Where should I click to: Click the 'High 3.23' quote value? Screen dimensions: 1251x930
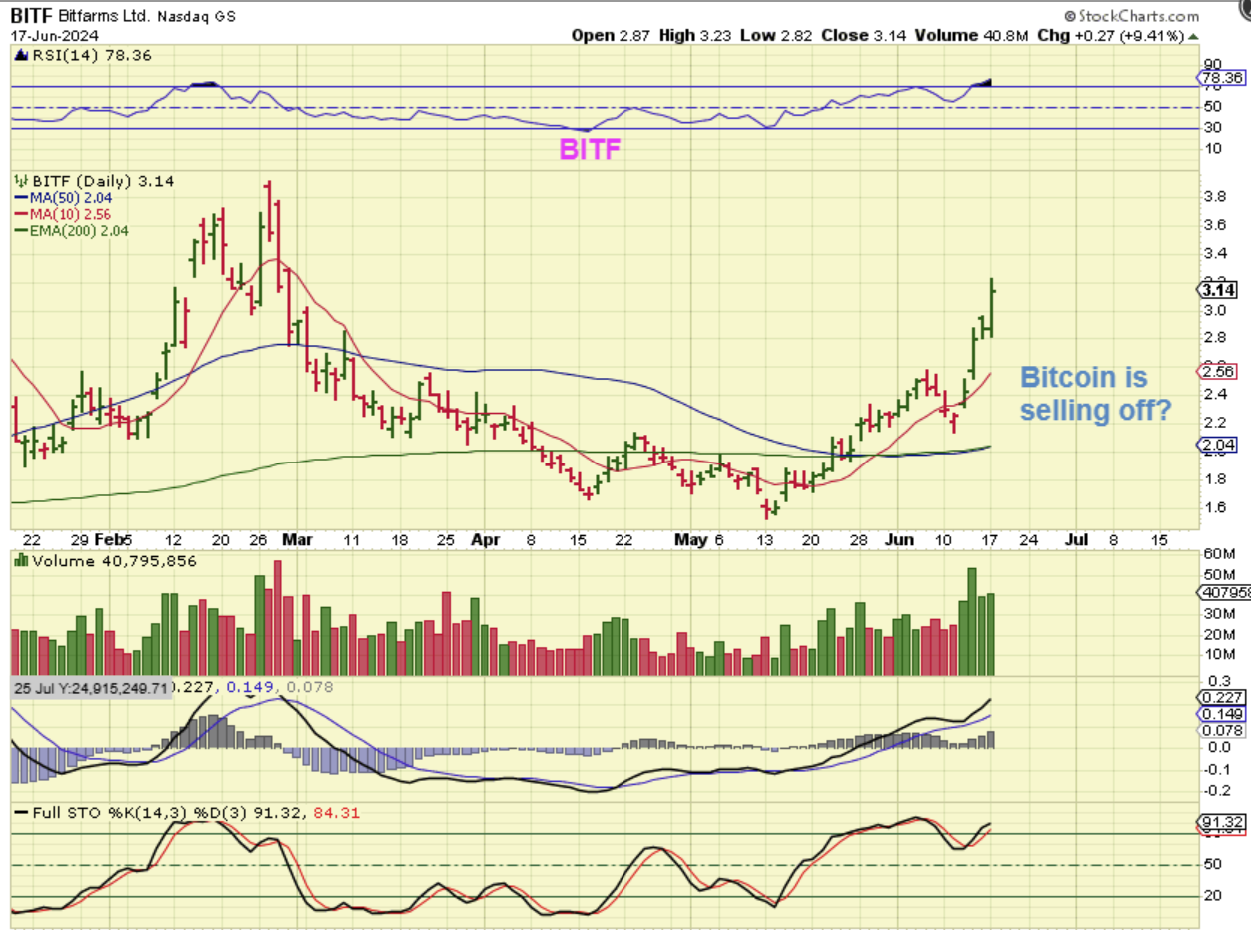(694, 35)
